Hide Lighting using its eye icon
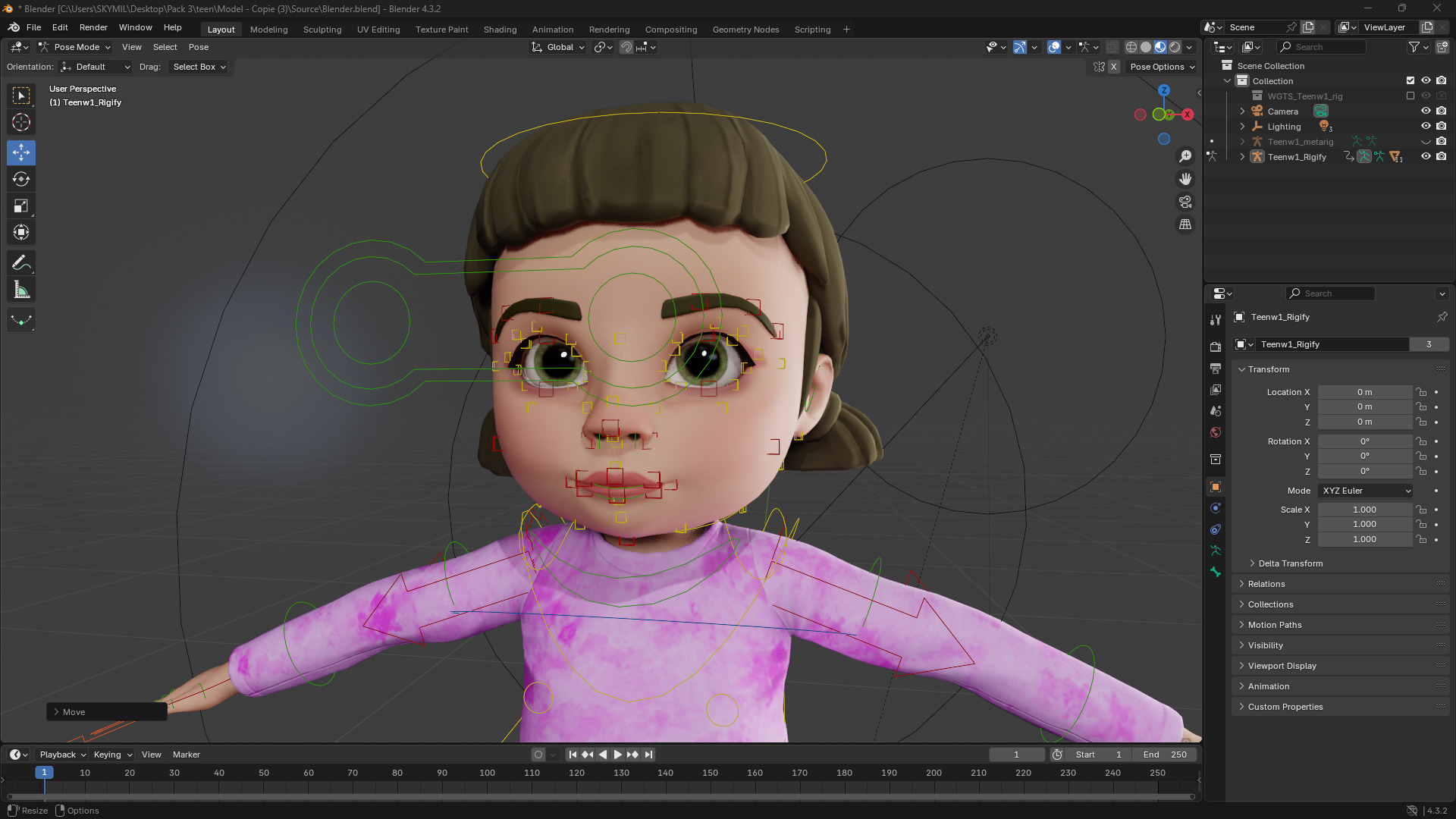The image size is (1456, 819). click(1426, 126)
